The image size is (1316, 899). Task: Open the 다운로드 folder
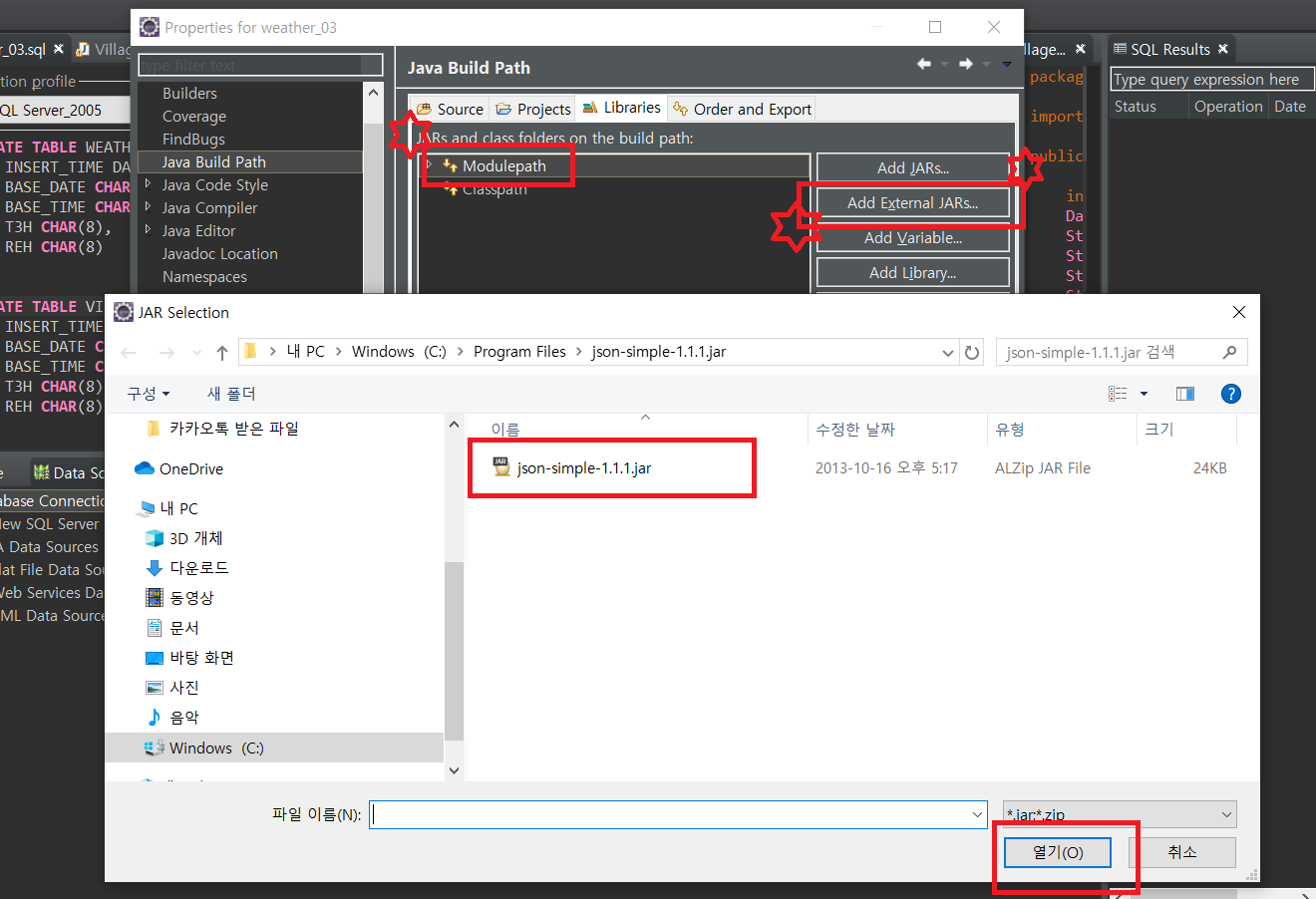[188, 568]
